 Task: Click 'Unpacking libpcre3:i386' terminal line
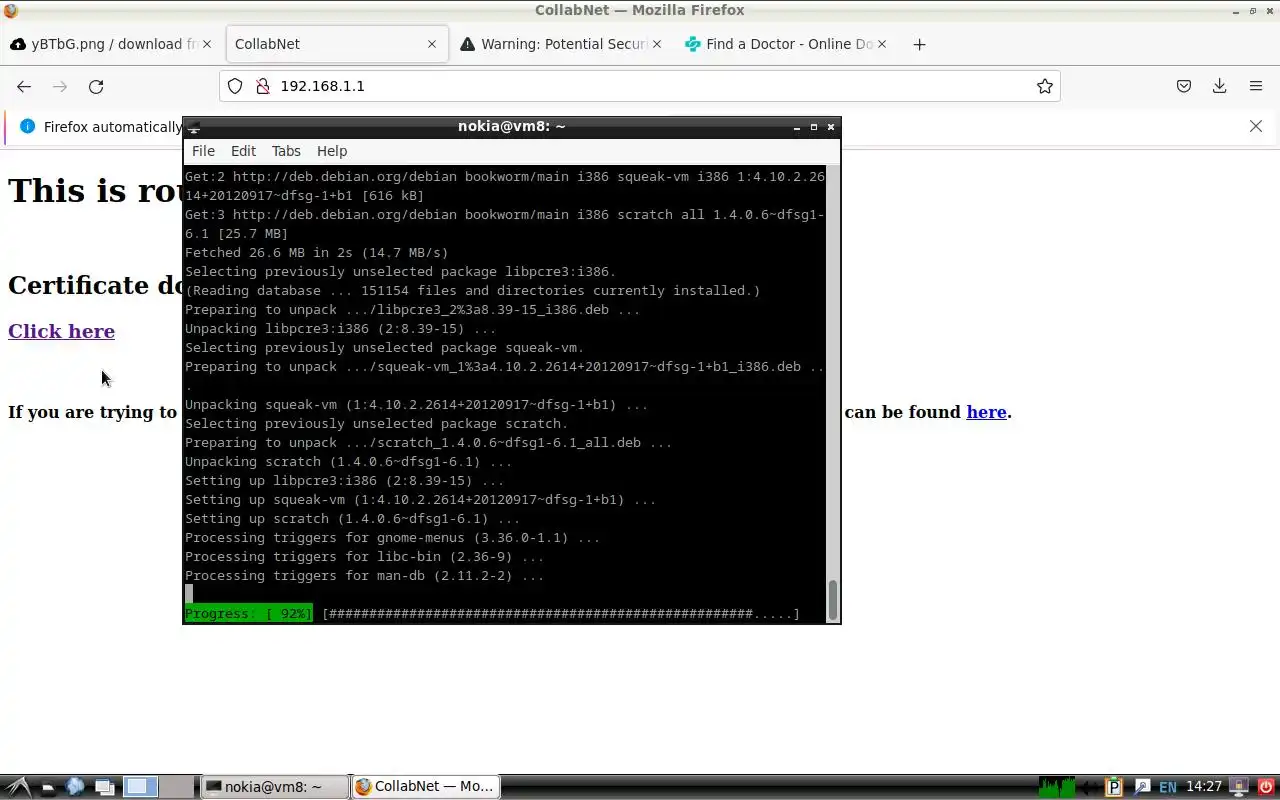pyautogui.click(x=340, y=329)
